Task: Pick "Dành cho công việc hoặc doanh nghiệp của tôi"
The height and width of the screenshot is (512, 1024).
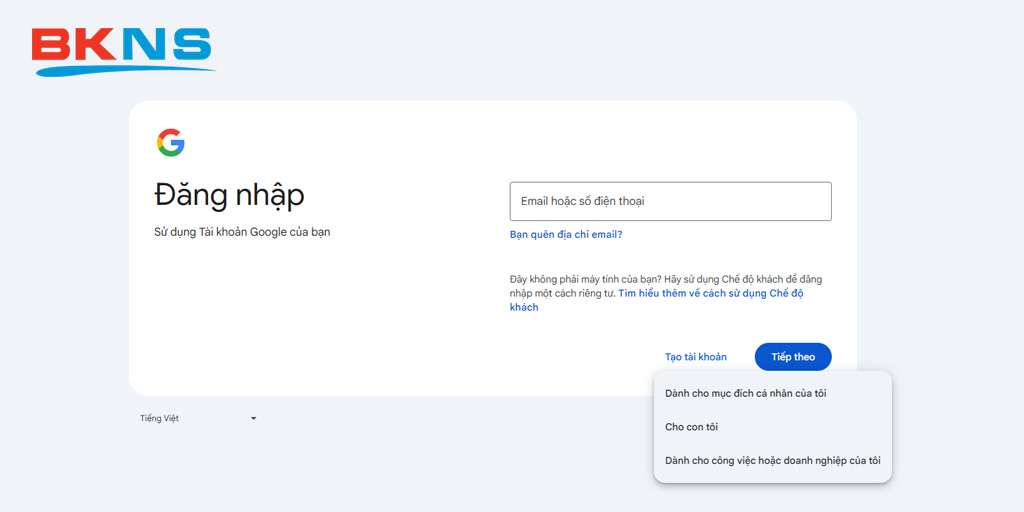Action: pyautogui.click(x=772, y=460)
